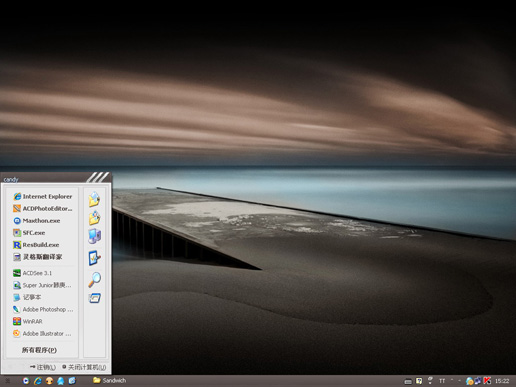This screenshot has width=516, height=387.
Task: Open the run window icon at column bottom
Action: pyautogui.click(x=95, y=298)
